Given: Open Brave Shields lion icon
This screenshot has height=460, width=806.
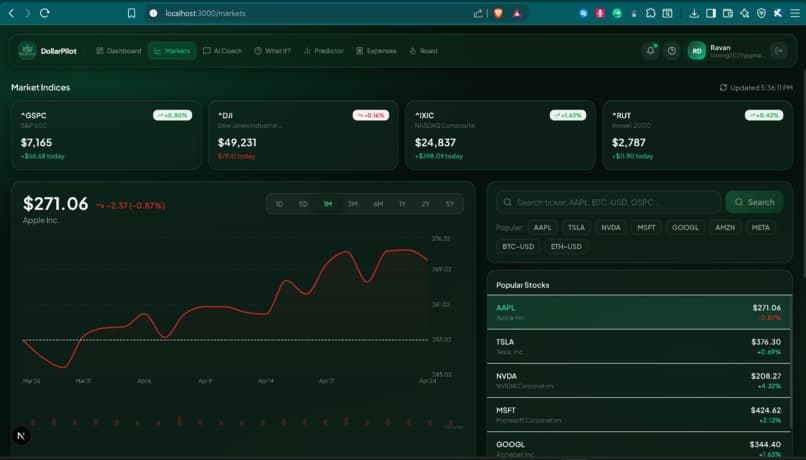Looking at the screenshot, I should click(x=498, y=13).
